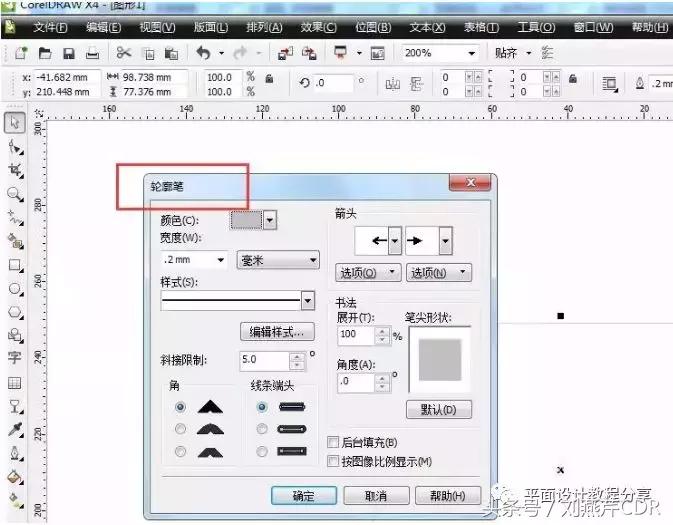Select the beveled corner radio button

[x=180, y=451]
